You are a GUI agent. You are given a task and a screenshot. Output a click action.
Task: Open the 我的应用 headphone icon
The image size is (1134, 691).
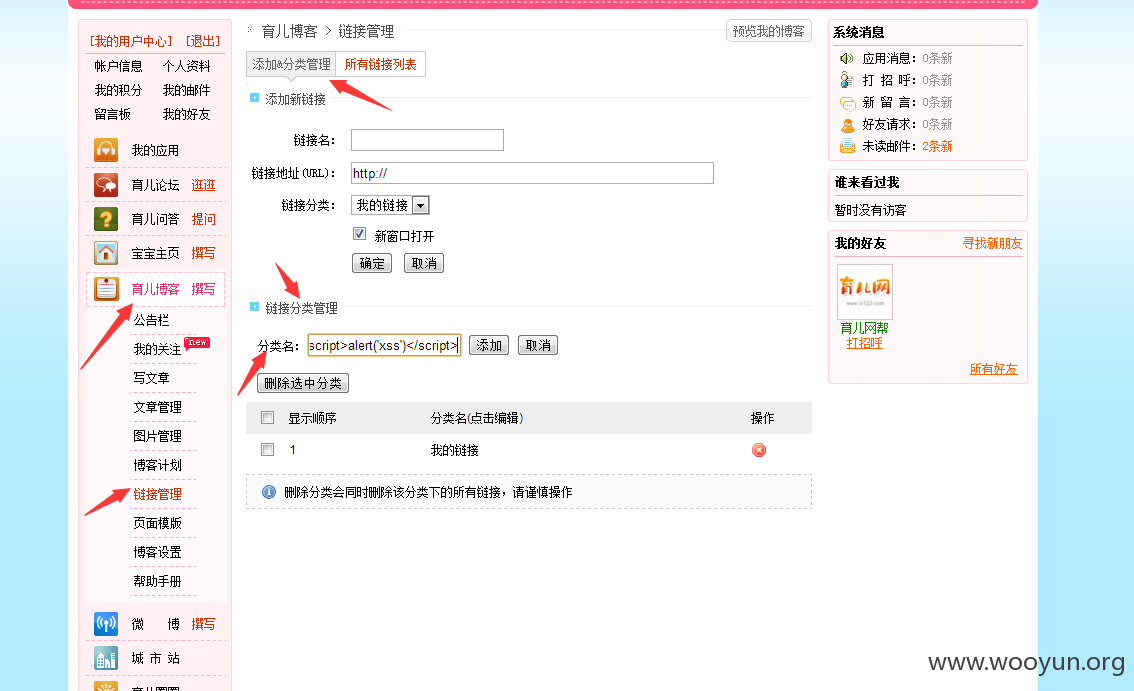pos(106,150)
